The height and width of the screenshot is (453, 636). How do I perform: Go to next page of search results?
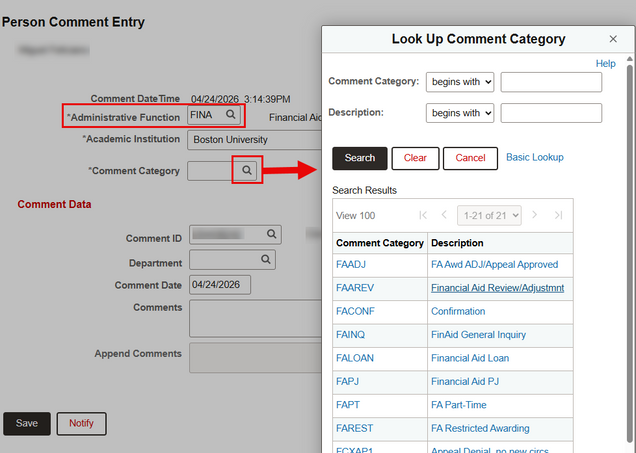pyautogui.click(x=535, y=215)
